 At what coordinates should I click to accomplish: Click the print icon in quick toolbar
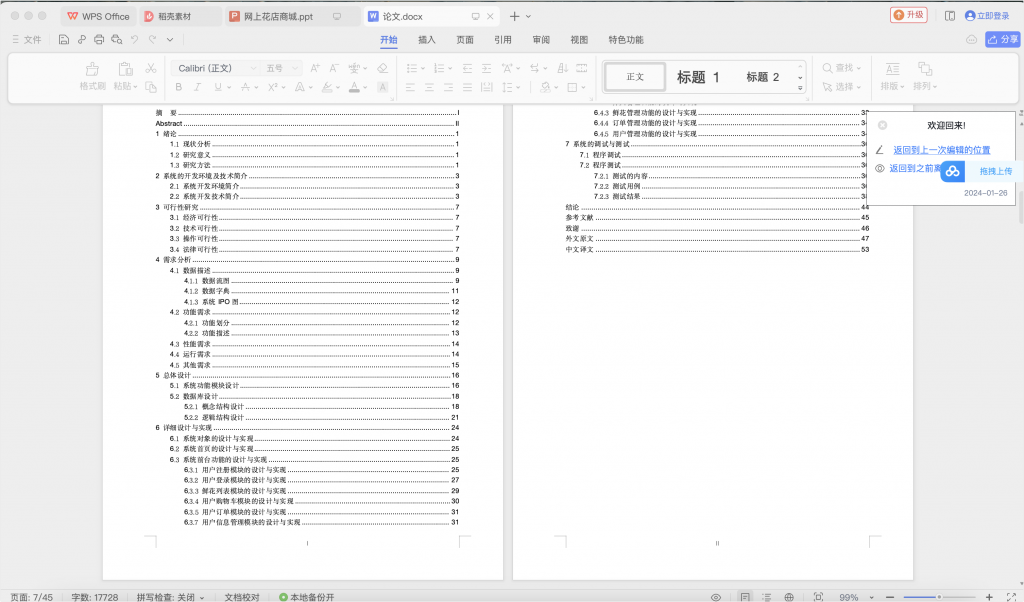pyautogui.click(x=99, y=40)
